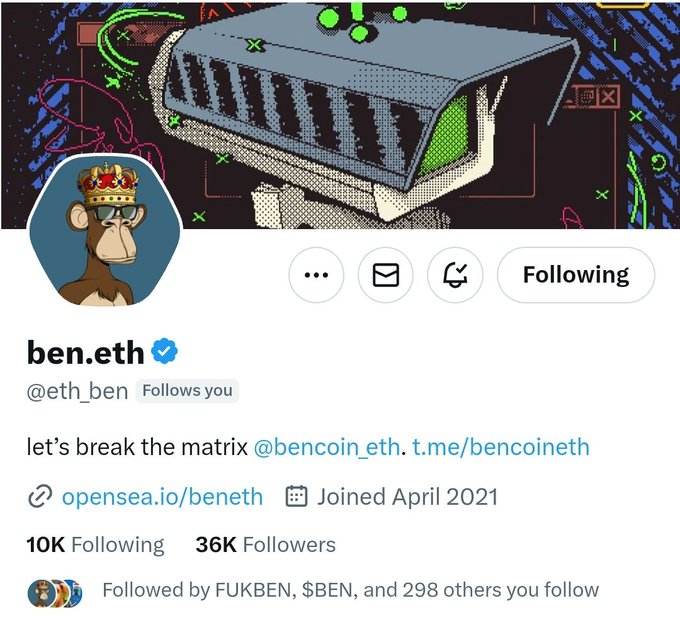Image resolution: width=680 pixels, height=642 pixels.
Task: Click the calendar icon next to Joined date
Action: pyautogui.click(x=297, y=497)
